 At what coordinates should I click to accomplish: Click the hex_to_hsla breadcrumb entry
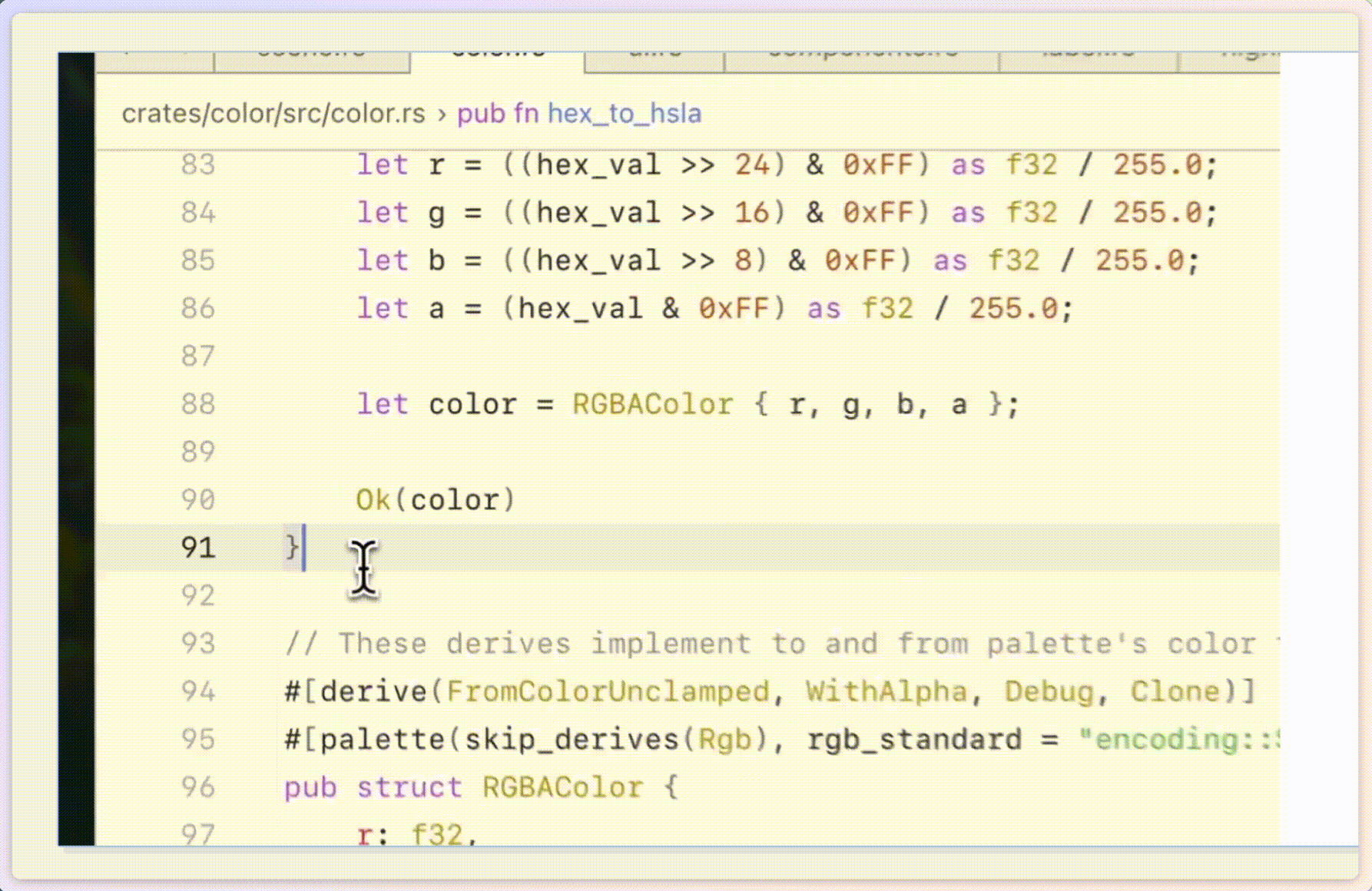click(624, 113)
